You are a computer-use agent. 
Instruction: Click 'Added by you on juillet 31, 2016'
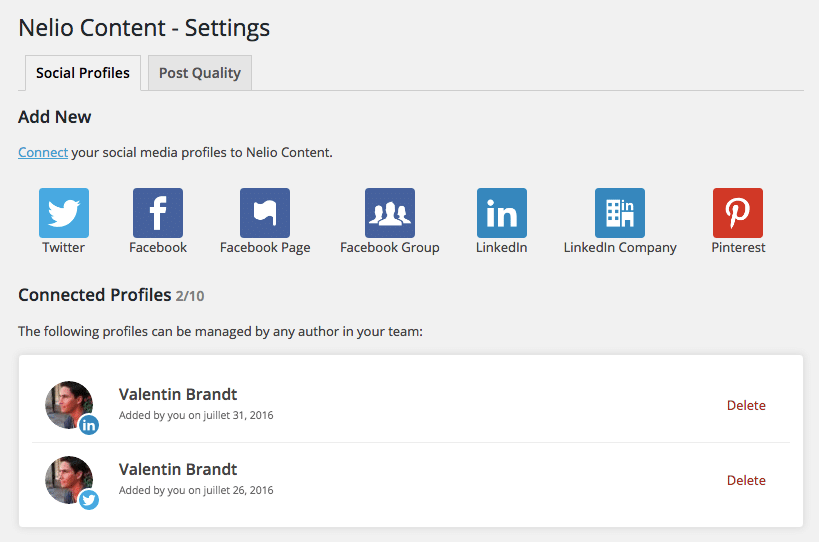pyautogui.click(x=196, y=415)
